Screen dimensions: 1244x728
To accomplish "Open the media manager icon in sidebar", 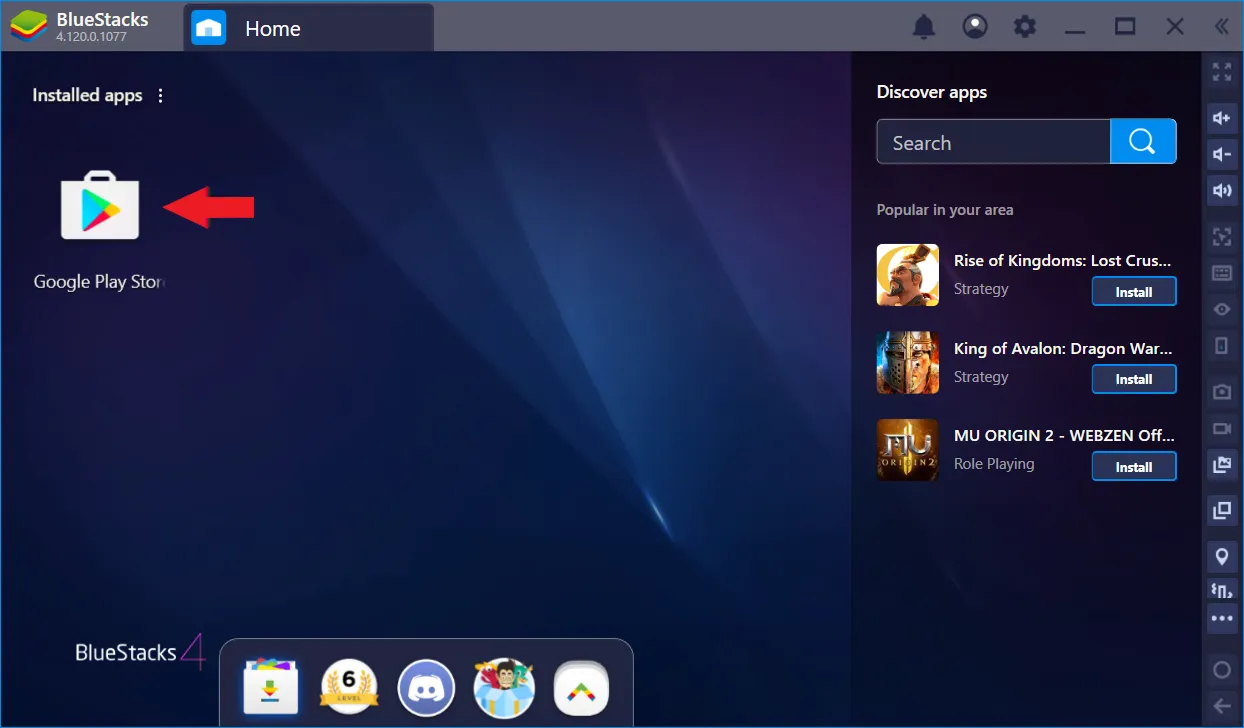I will coord(1221,464).
